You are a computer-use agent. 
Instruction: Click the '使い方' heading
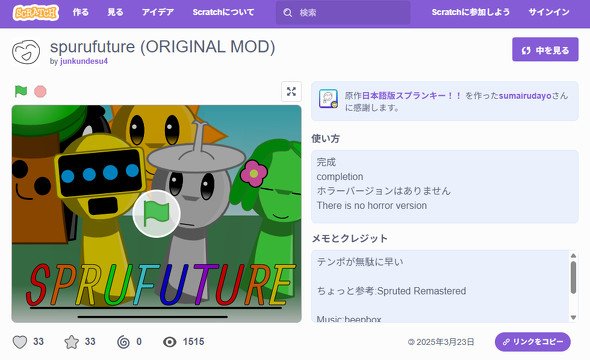click(325, 139)
